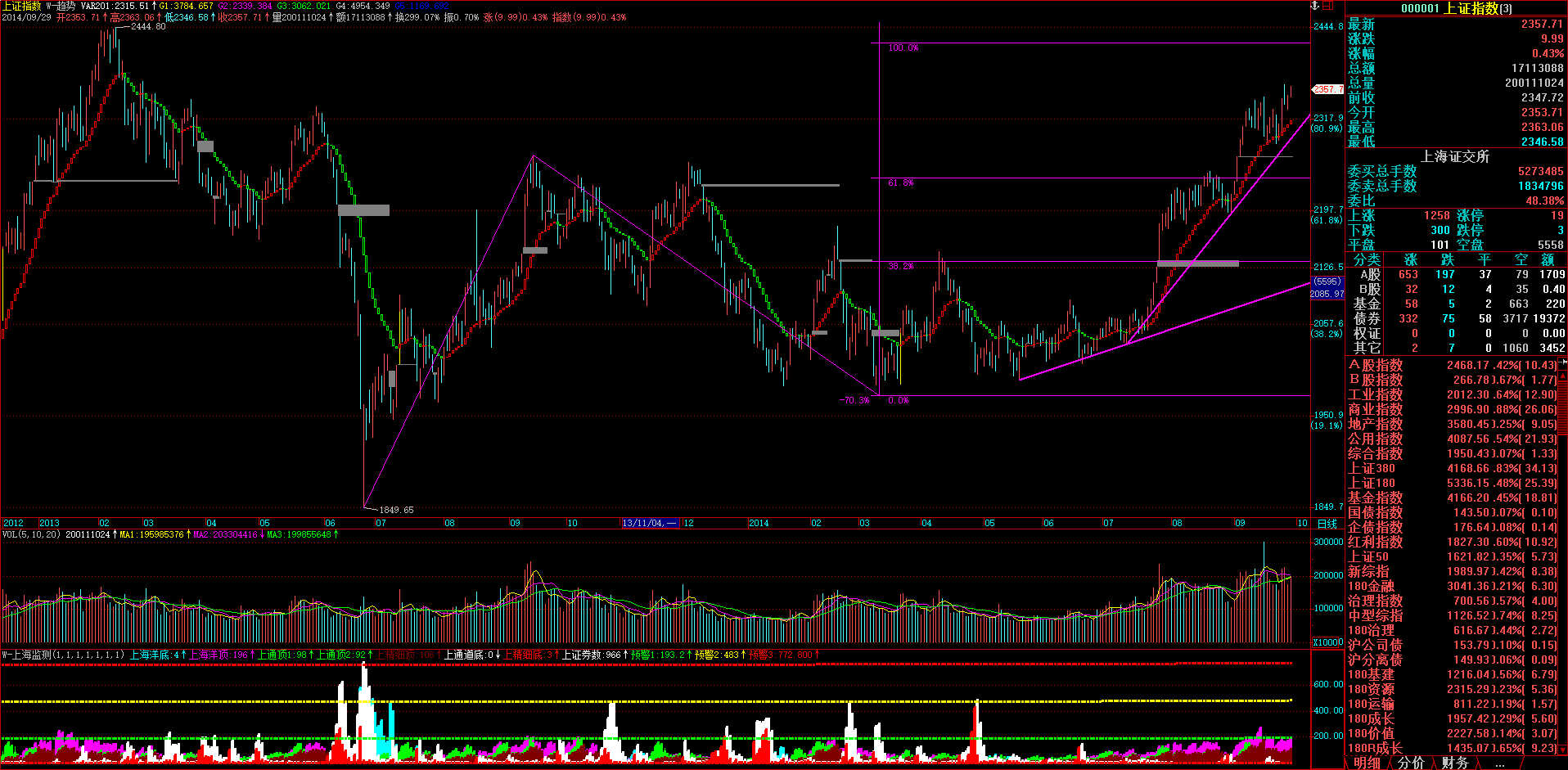Open the W-上海监测 indicator label
Image resolution: width=1568 pixels, height=770 pixels.
coord(63,655)
